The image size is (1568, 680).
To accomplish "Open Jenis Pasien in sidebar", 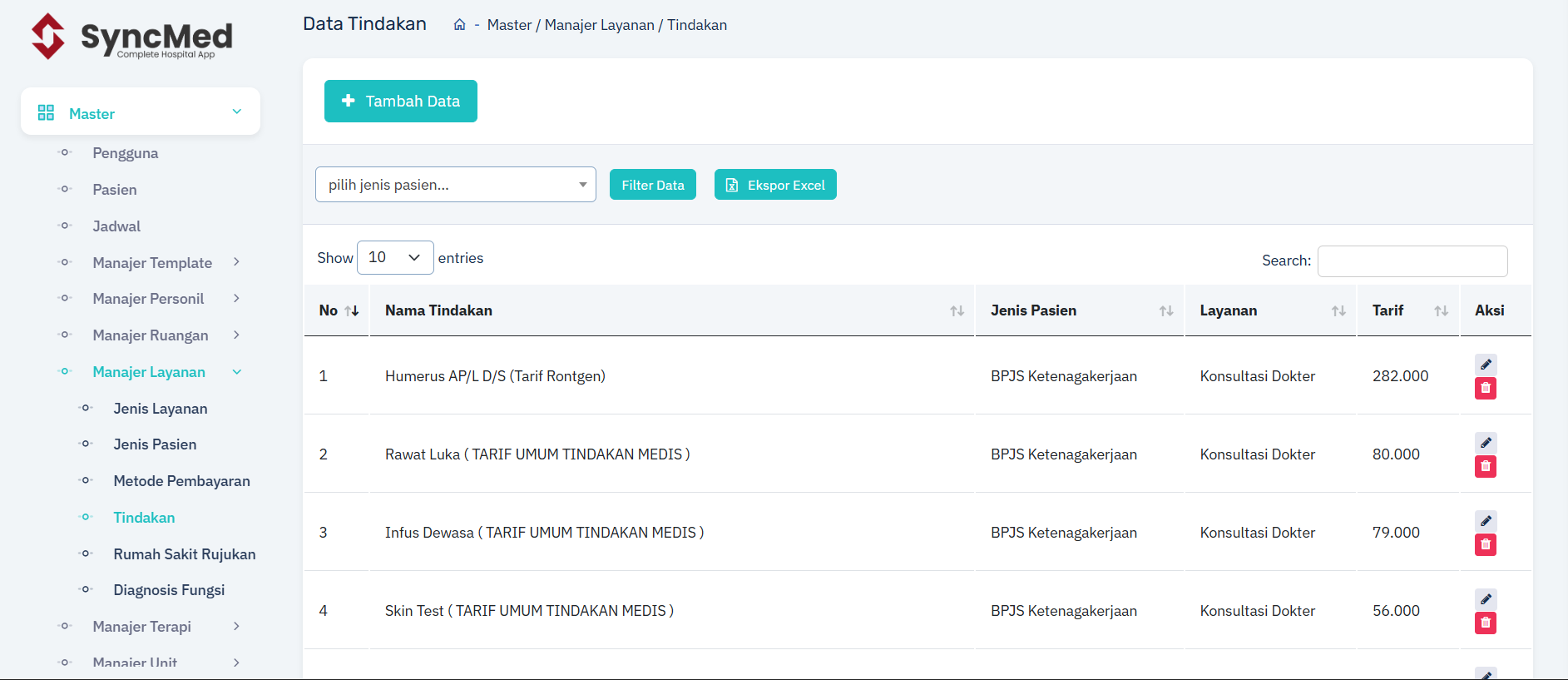I will tap(155, 444).
